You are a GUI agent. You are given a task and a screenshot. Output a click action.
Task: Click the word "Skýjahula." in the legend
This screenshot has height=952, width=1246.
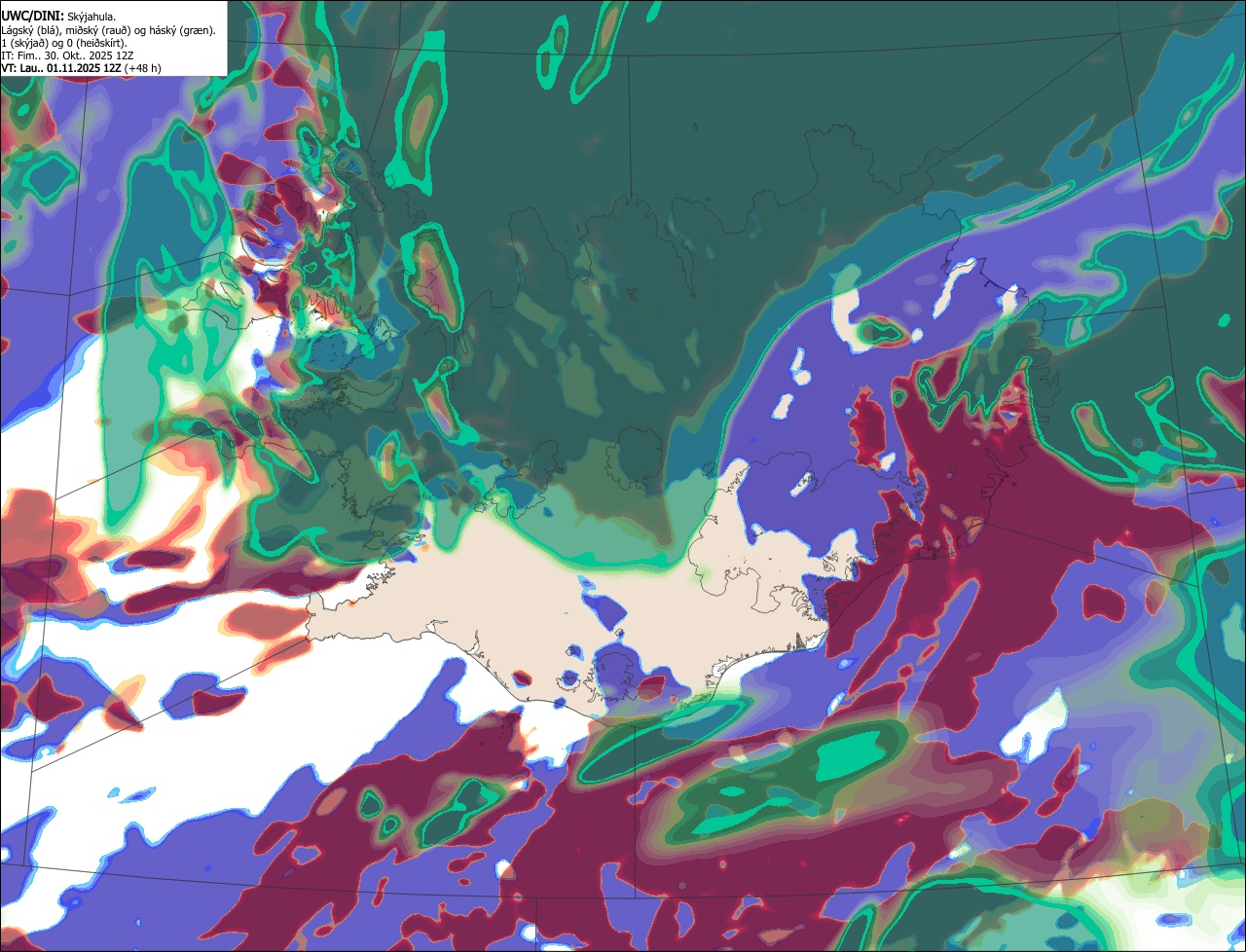92,17
